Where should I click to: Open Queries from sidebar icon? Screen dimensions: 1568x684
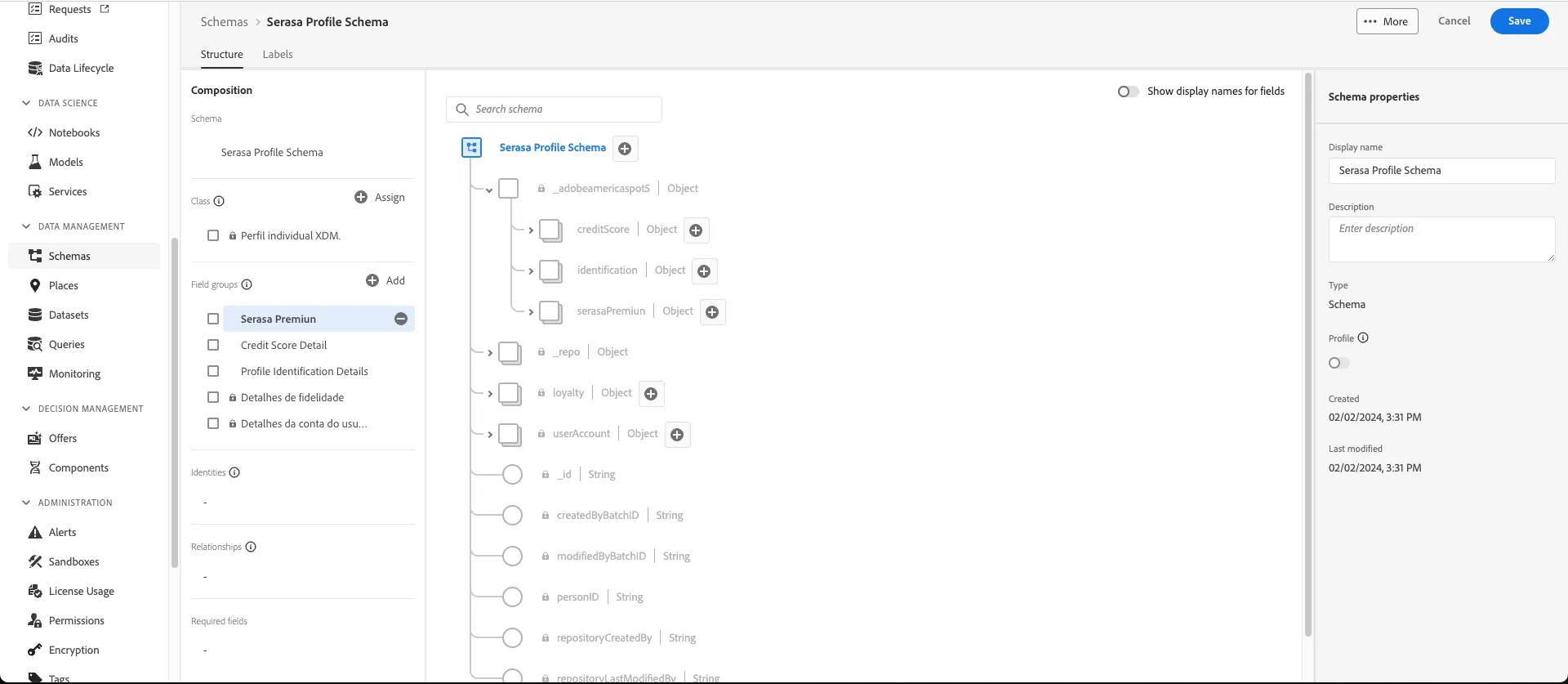[35, 344]
